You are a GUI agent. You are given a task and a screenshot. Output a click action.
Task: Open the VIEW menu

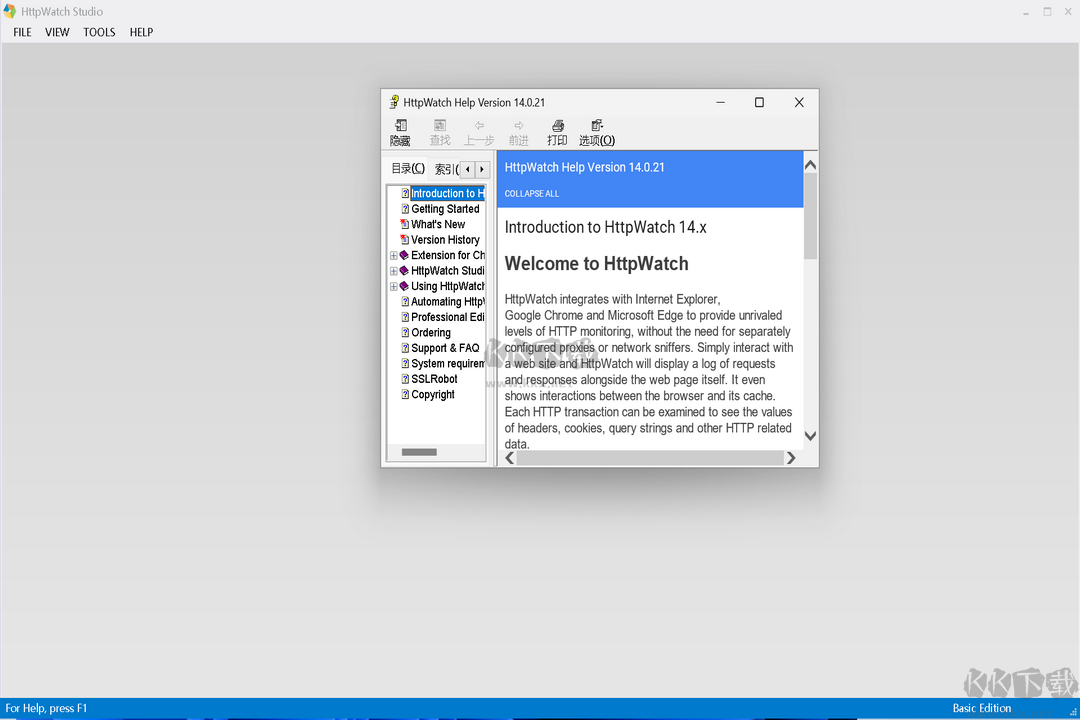(57, 32)
